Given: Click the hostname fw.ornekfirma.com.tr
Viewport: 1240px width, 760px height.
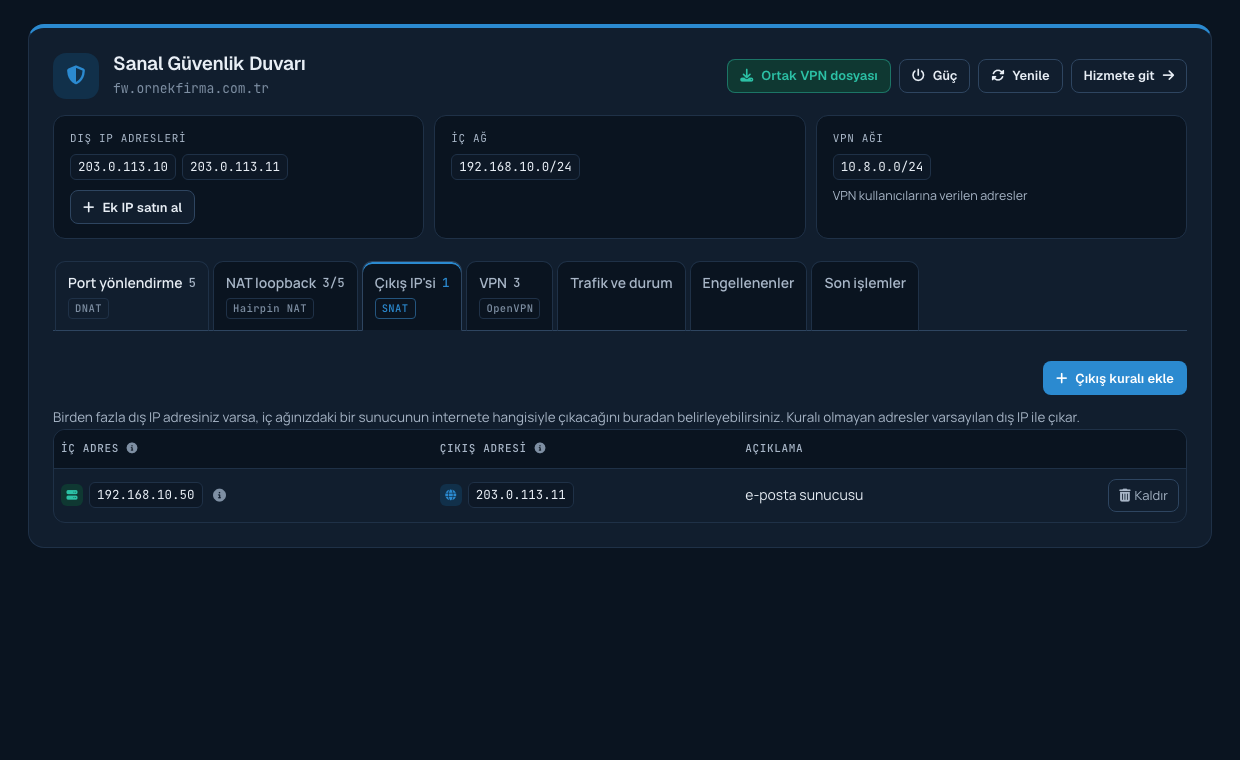Looking at the screenshot, I should coord(191,88).
